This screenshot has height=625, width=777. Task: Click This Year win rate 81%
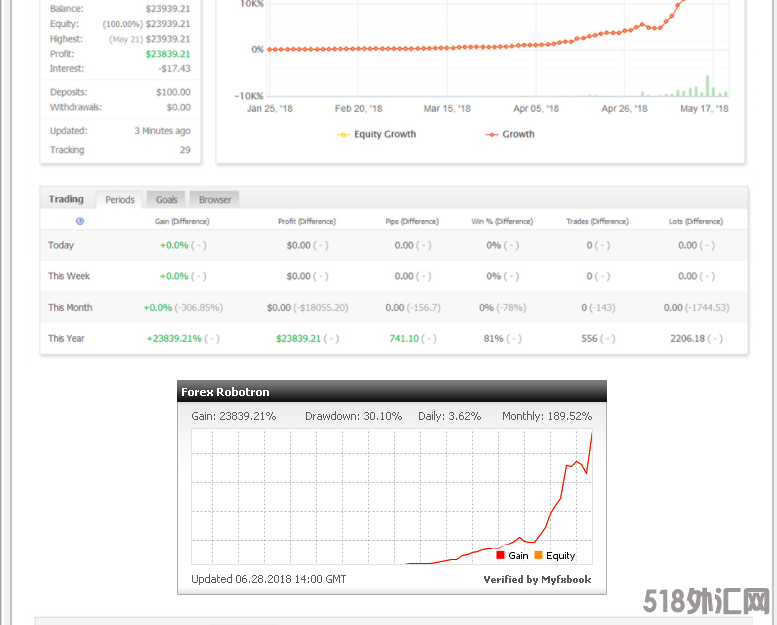click(x=494, y=339)
